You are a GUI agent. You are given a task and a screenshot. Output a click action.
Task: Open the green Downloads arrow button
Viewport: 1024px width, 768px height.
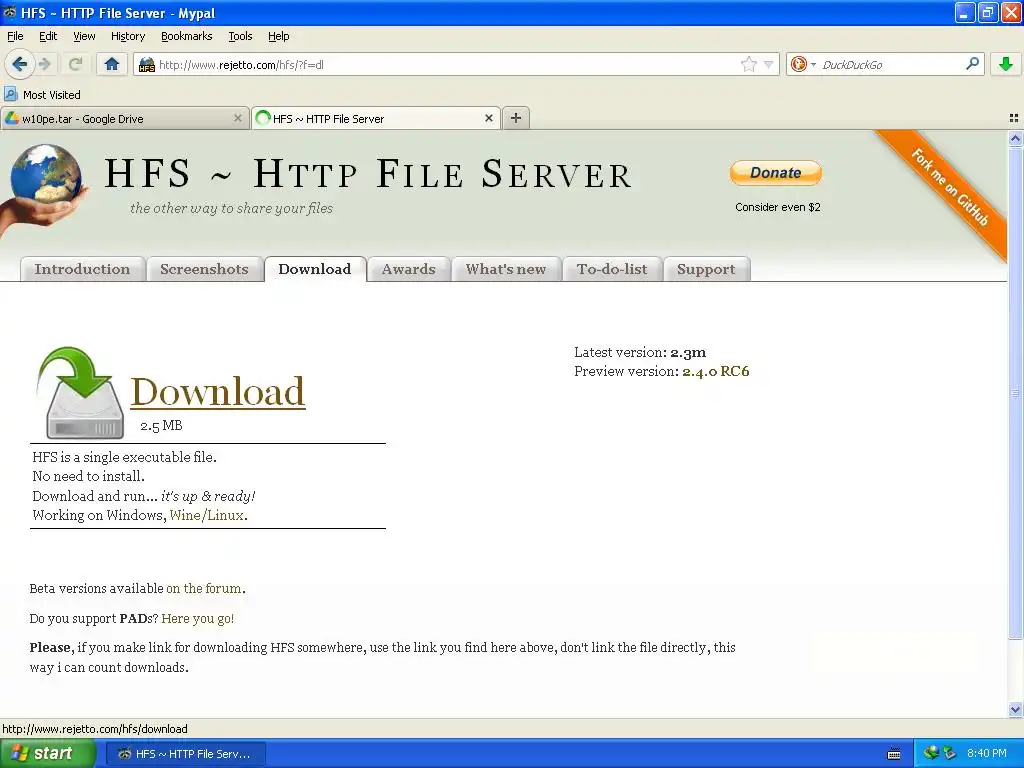1006,64
